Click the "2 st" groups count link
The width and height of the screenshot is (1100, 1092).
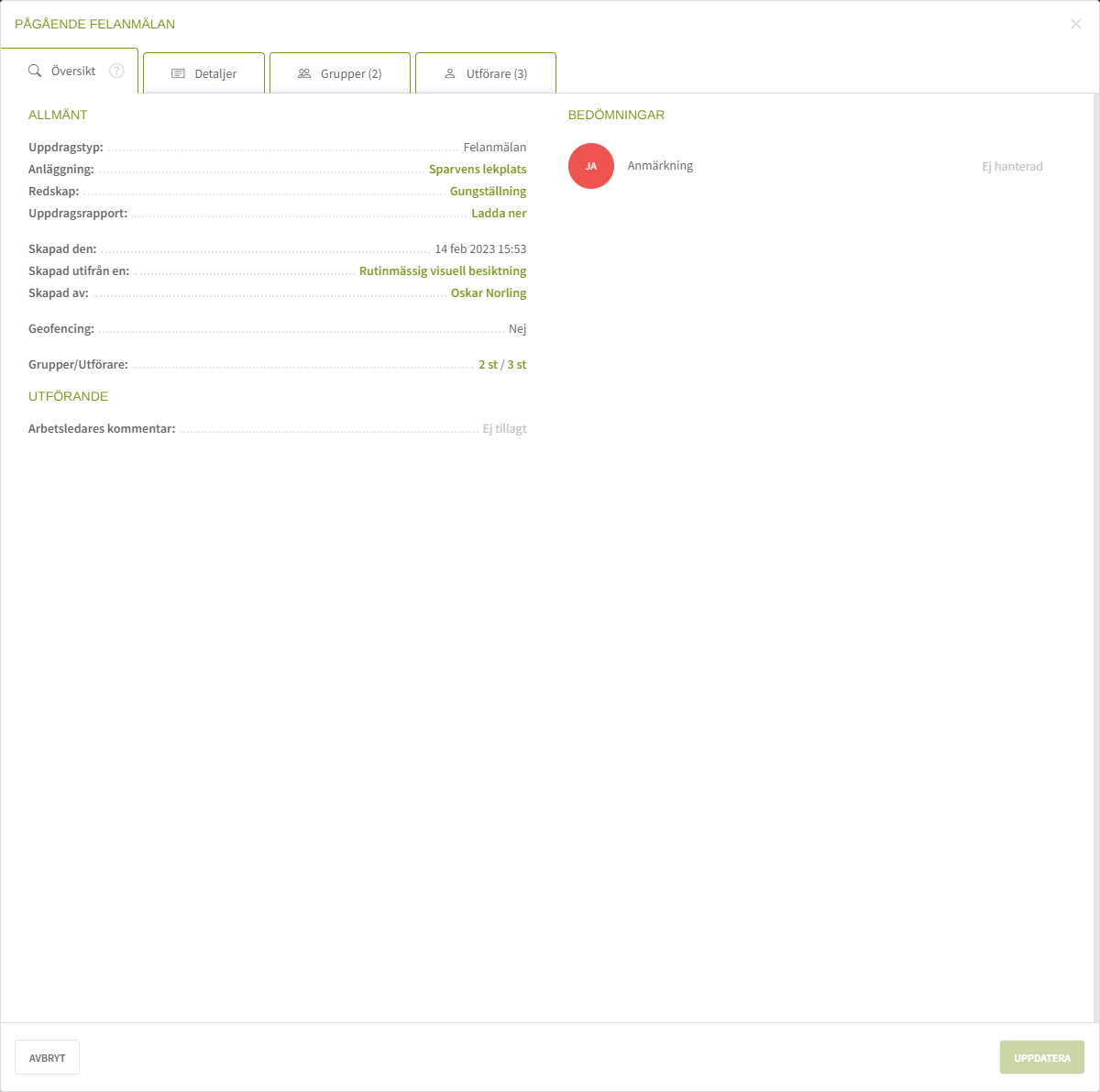(488, 365)
